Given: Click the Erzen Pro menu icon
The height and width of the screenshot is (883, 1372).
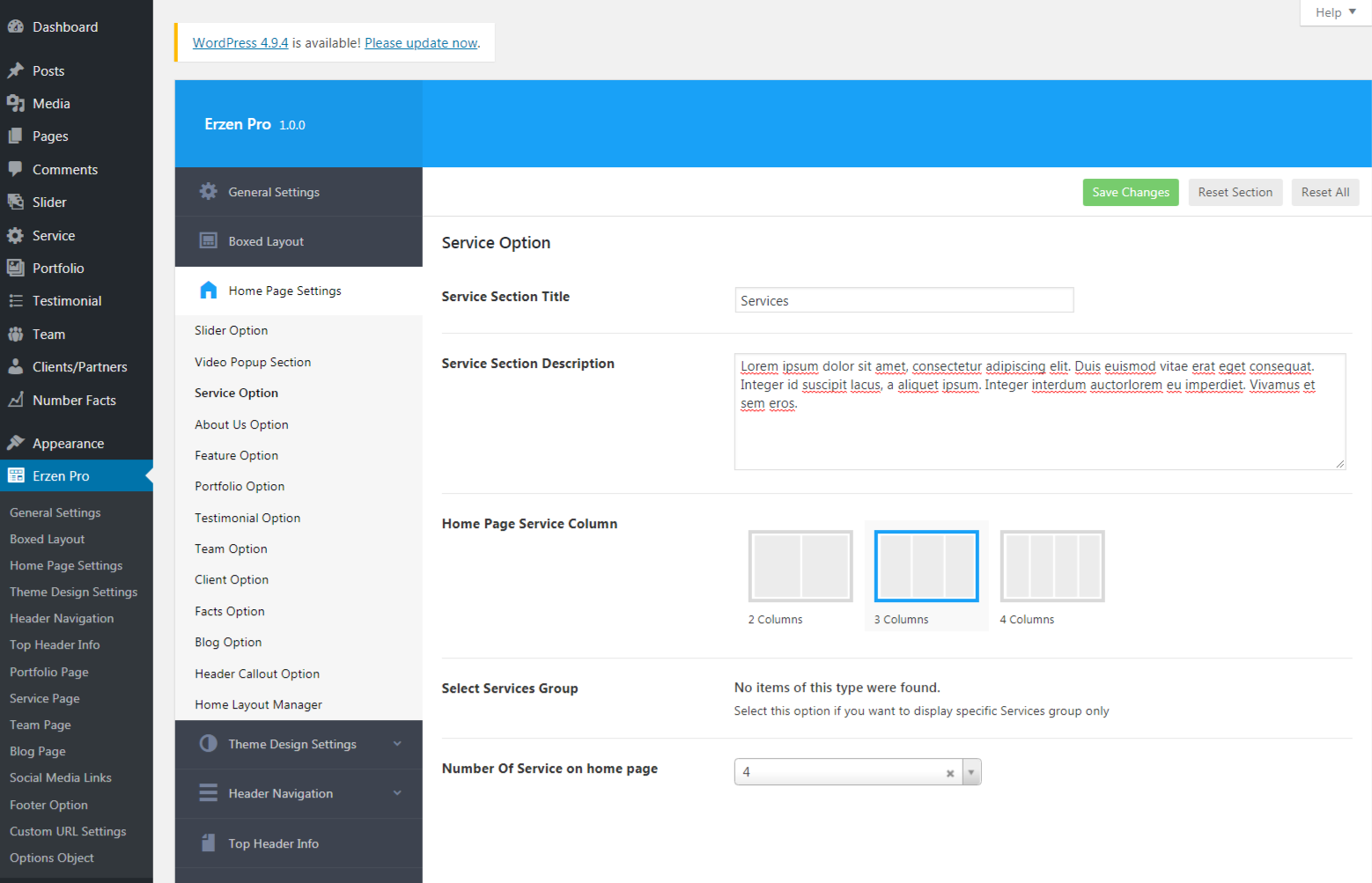Looking at the screenshot, I should point(16,475).
